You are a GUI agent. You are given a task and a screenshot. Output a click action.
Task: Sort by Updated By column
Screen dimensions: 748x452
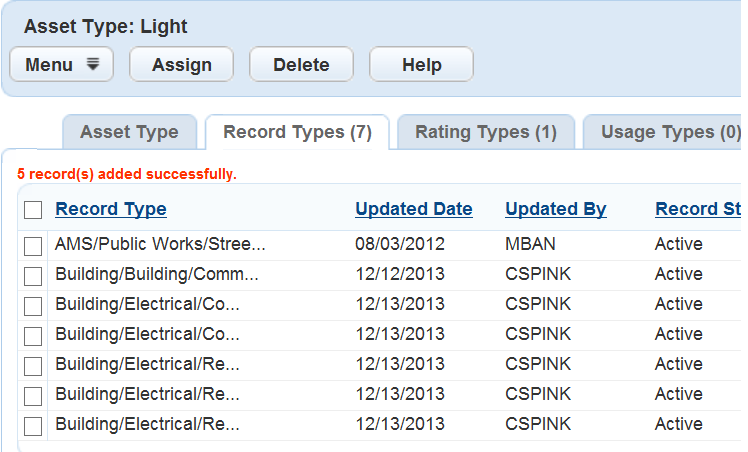(x=556, y=209)
